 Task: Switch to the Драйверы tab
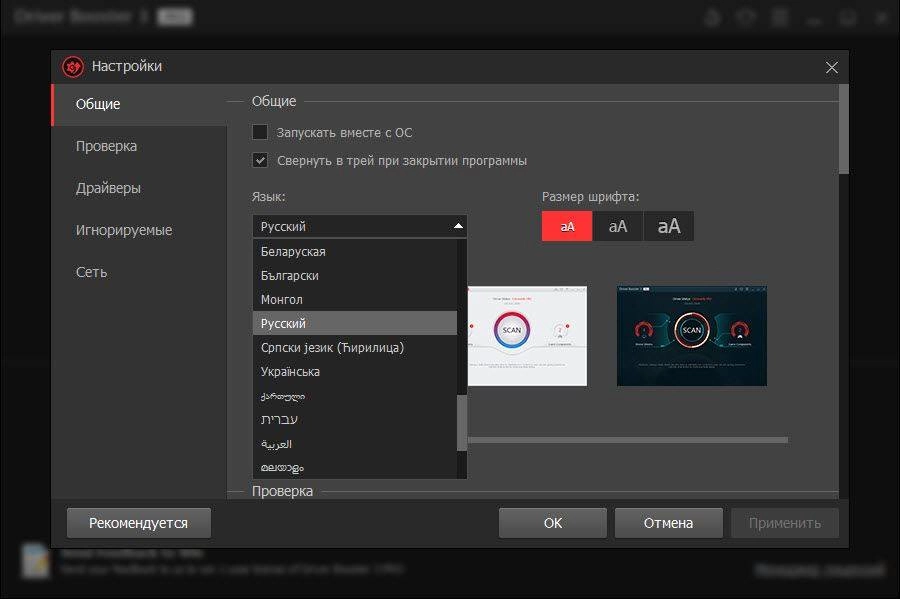[139, 188]
